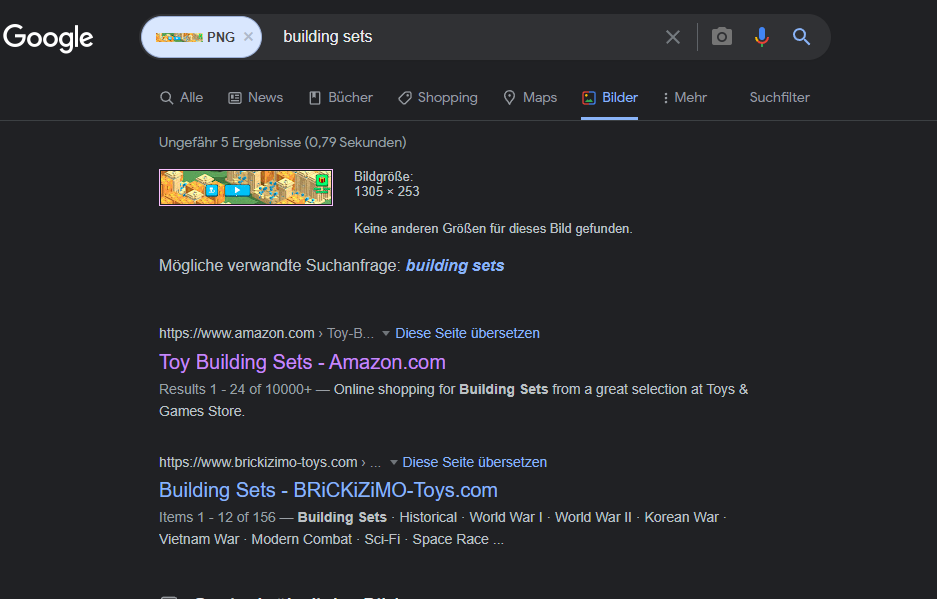This screenshot has width=937, height=599.
Task: Translate the Amazon result page
Action: (467, 333)
